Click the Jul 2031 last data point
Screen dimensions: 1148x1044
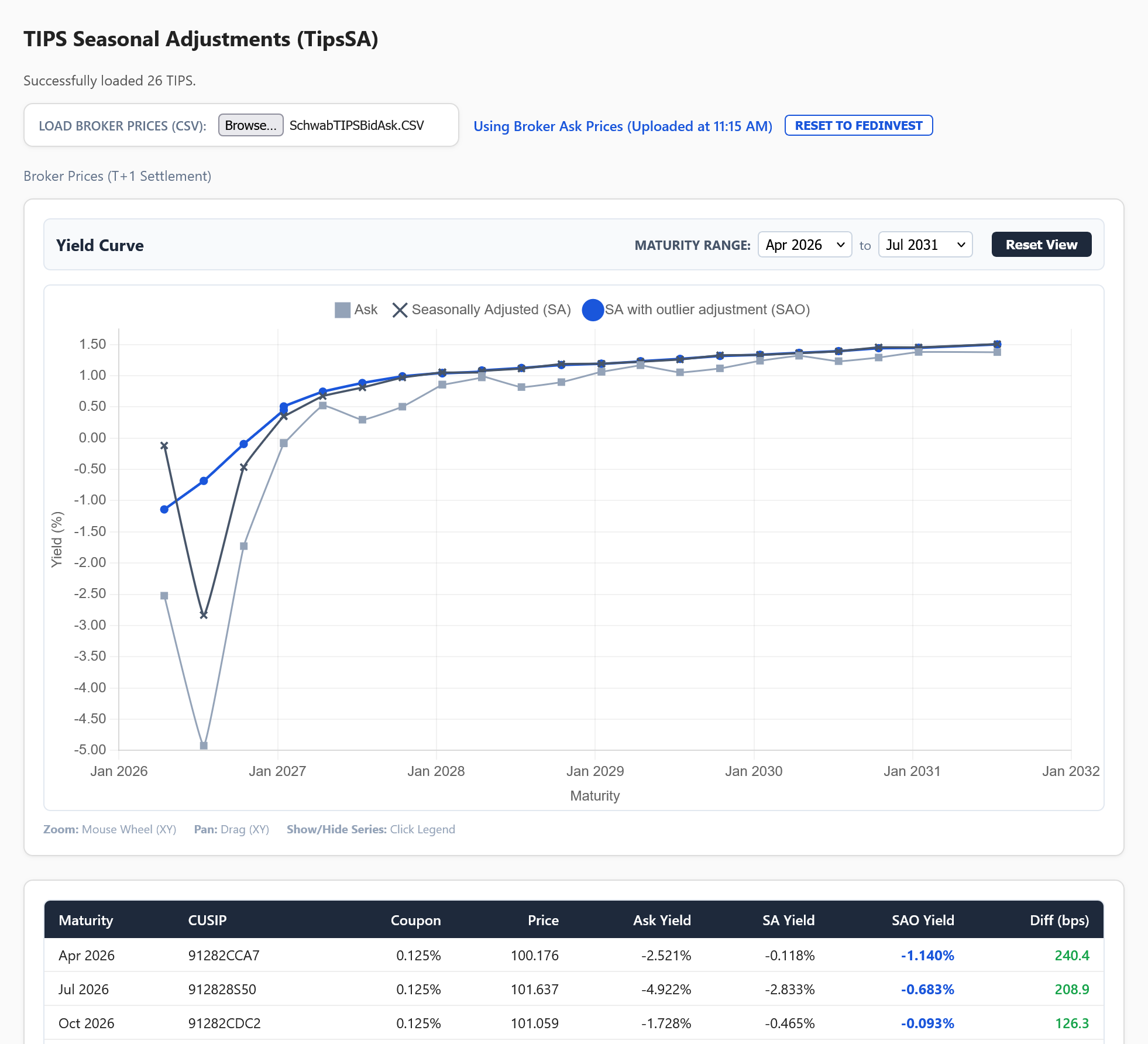click(997, 344)
